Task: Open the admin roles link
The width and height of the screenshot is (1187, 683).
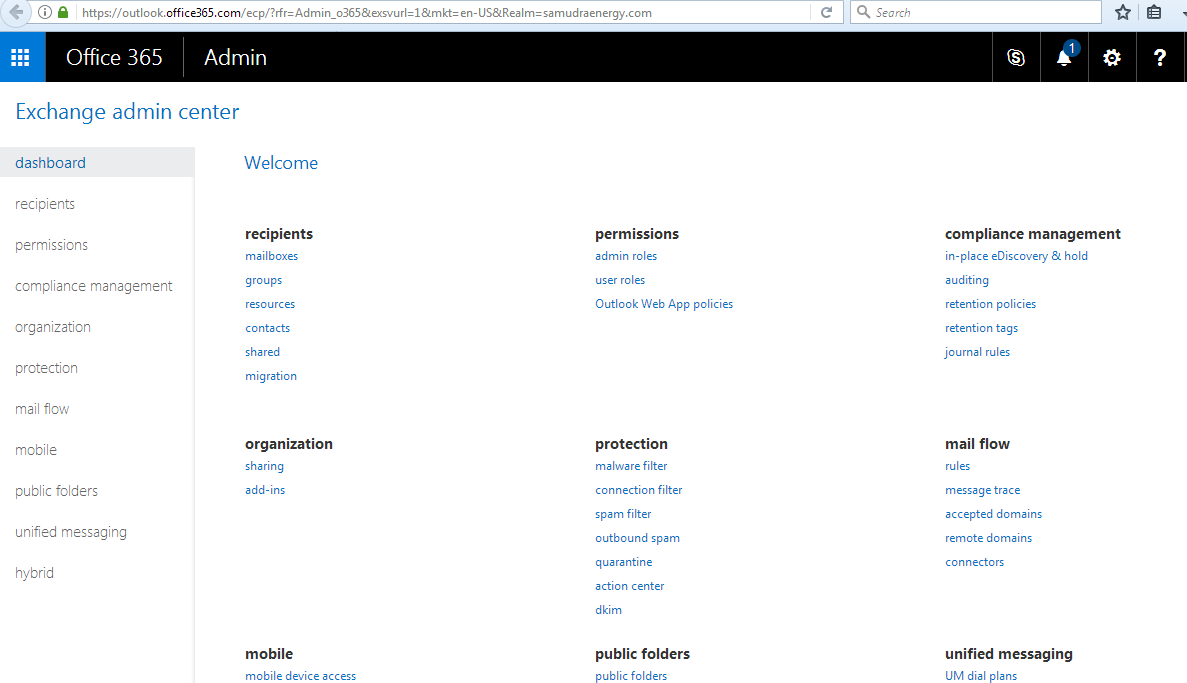Action: coord(626,256)
